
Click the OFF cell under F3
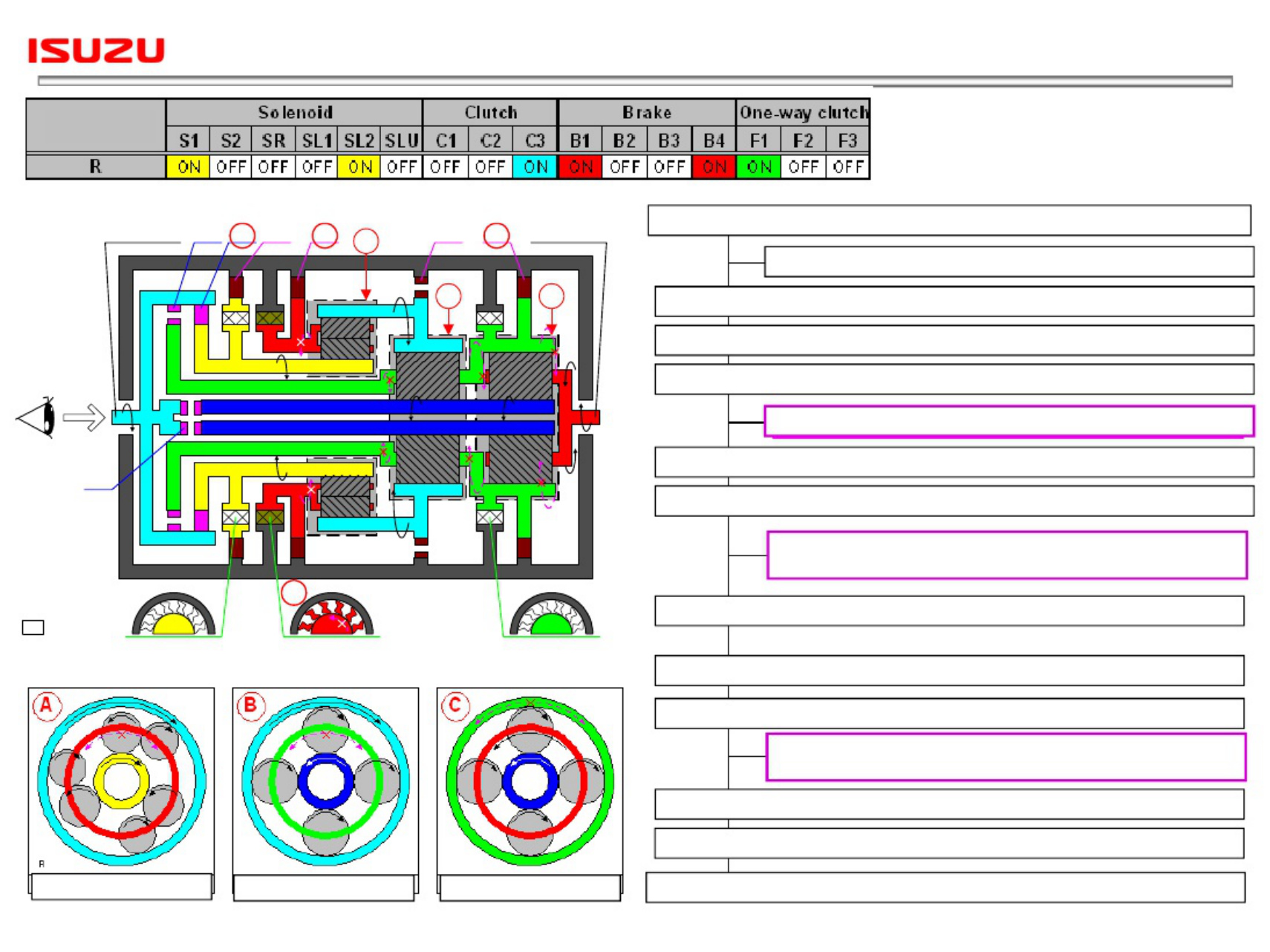[x=847, y=167]
